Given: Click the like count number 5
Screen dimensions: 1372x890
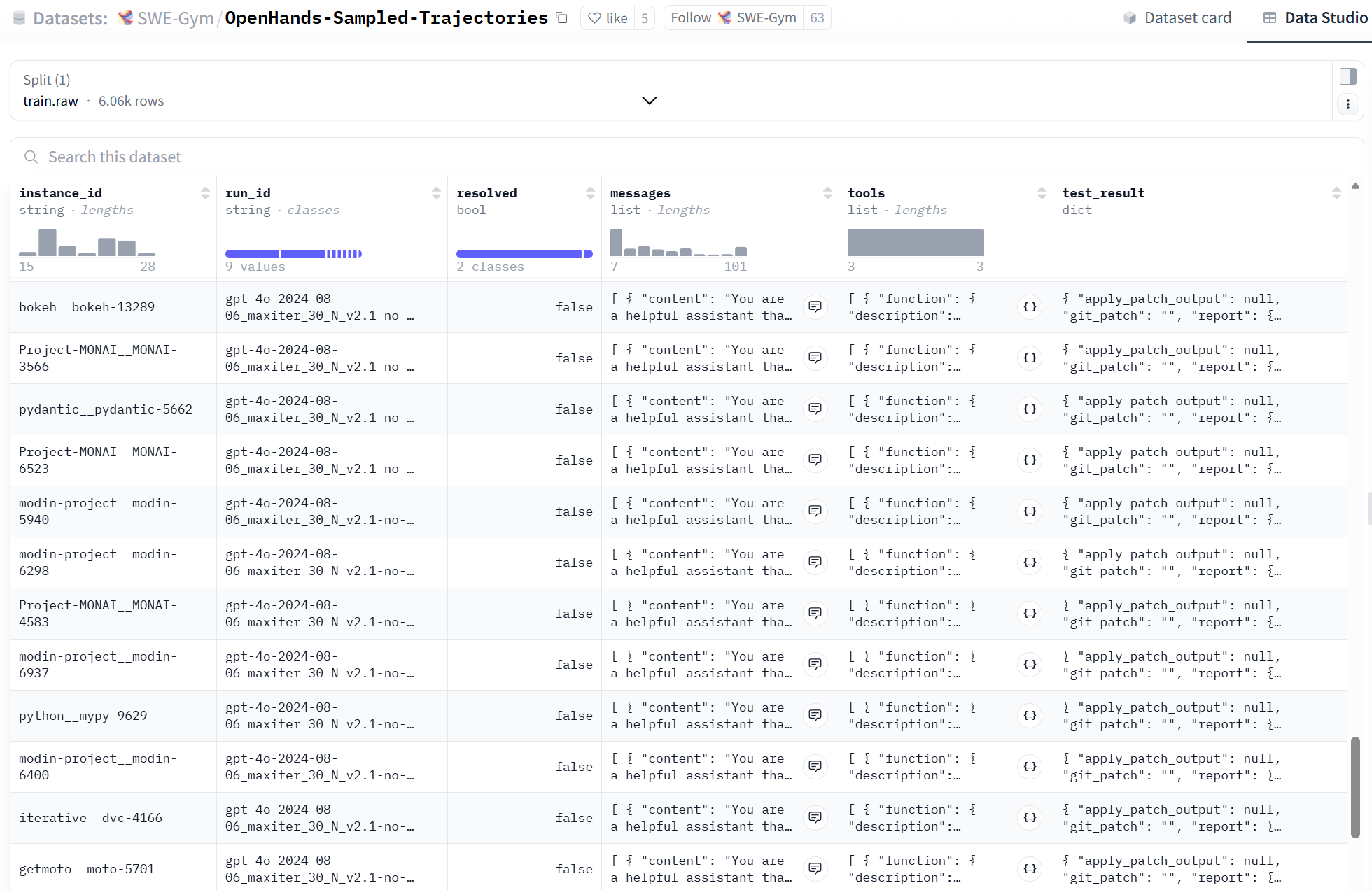Looking at the screenshot, I should point(645,18).
